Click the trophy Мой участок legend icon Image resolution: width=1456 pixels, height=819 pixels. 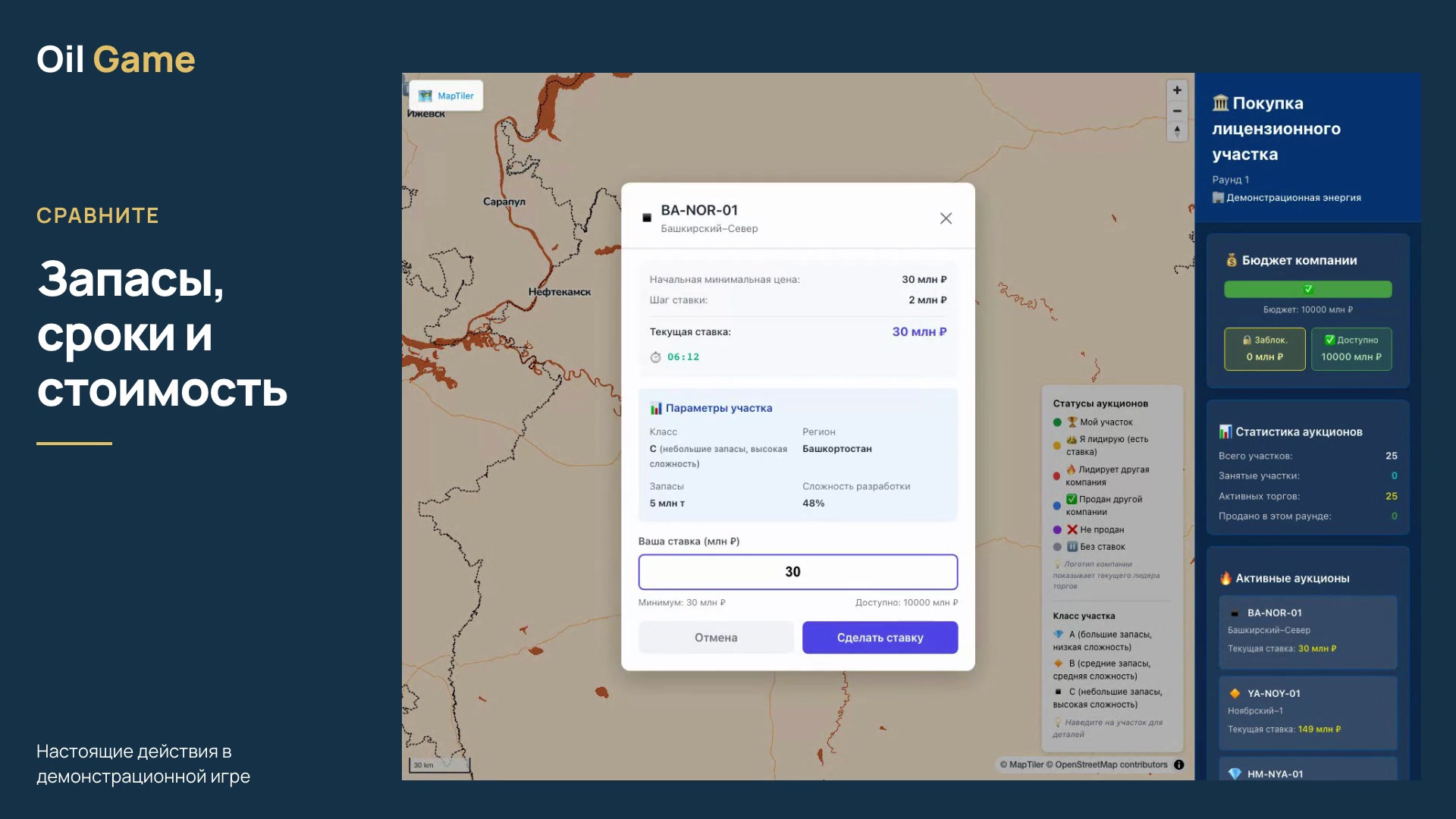coord(1072,422)
